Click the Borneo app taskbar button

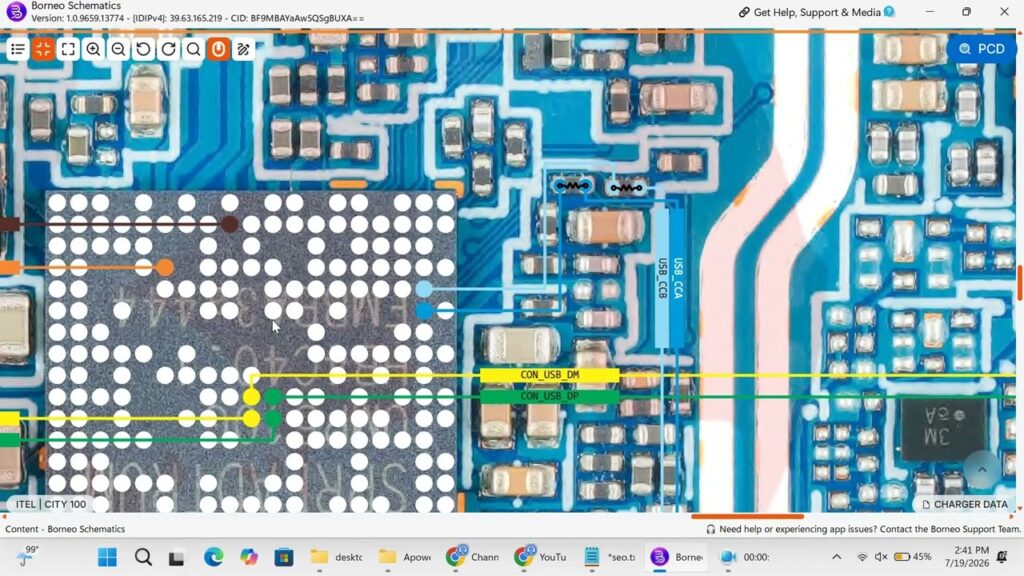point(677,557)
